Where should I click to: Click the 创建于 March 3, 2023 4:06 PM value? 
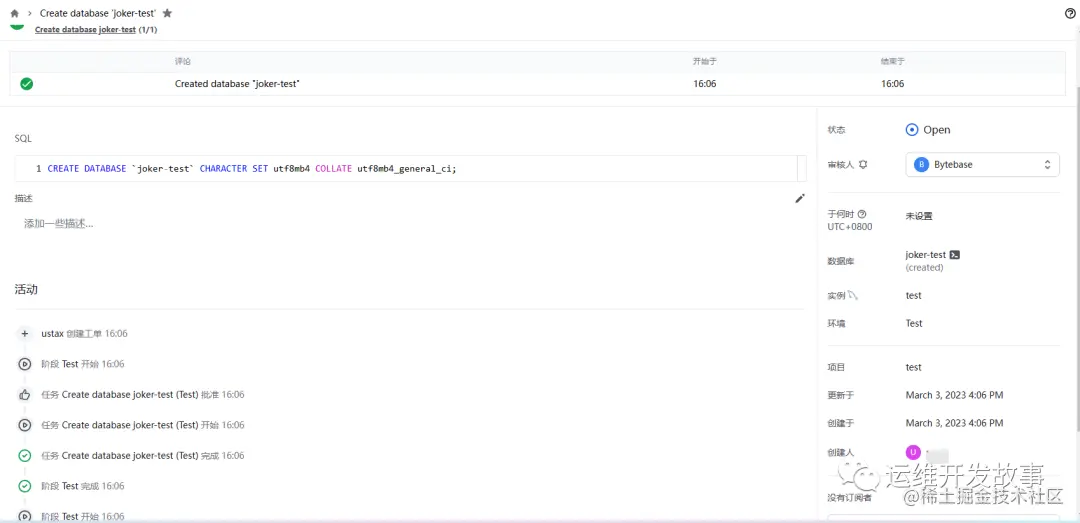(x=954, y=422)
